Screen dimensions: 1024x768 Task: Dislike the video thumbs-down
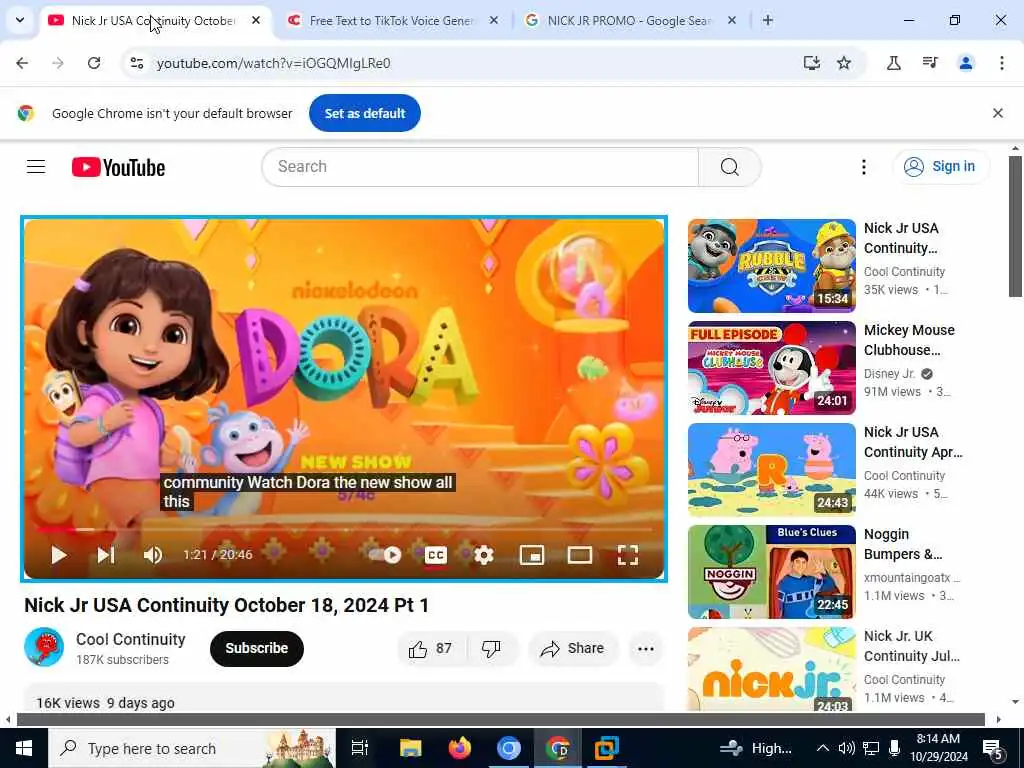coord(491,648)
